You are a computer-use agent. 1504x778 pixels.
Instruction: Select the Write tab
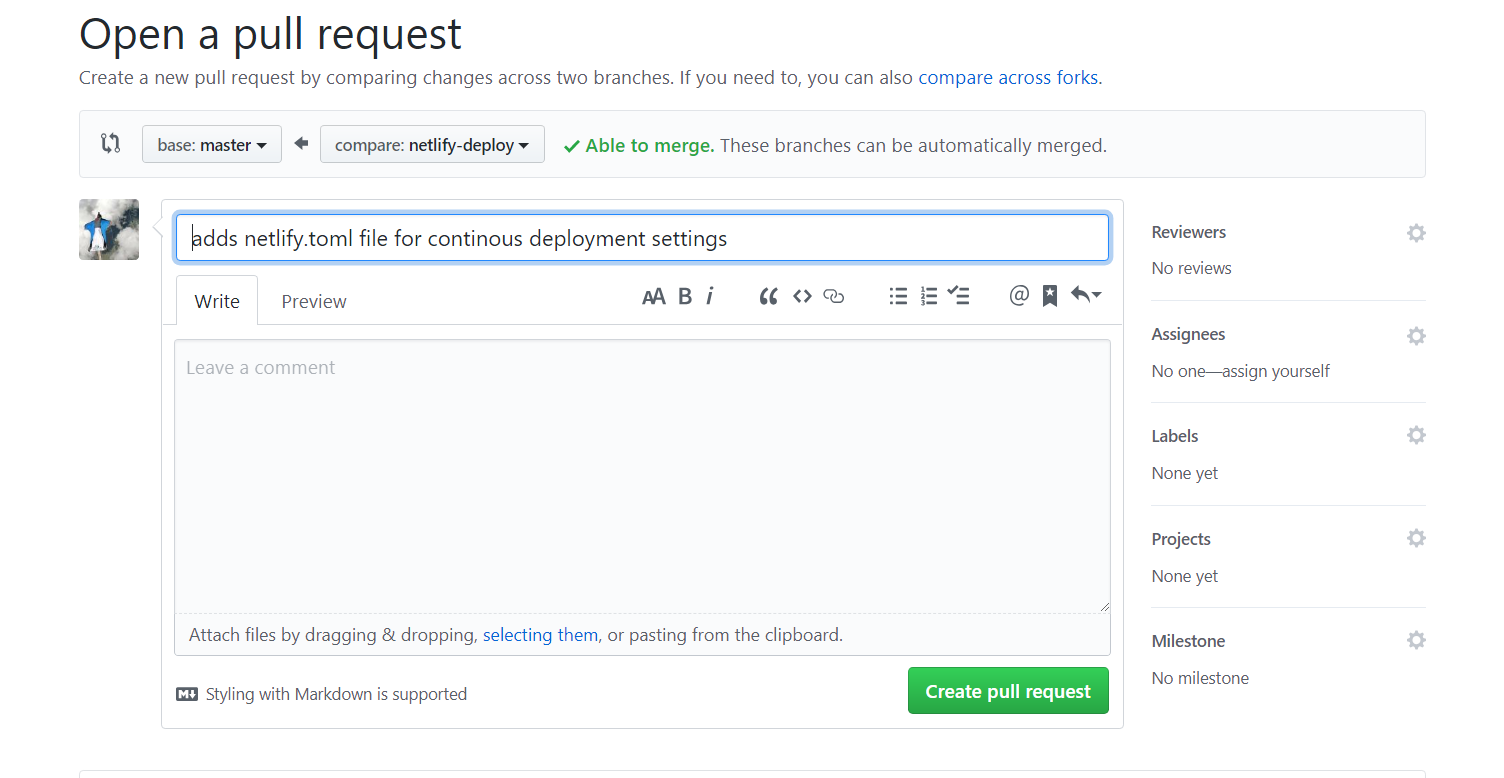click(x=217, y=302)
